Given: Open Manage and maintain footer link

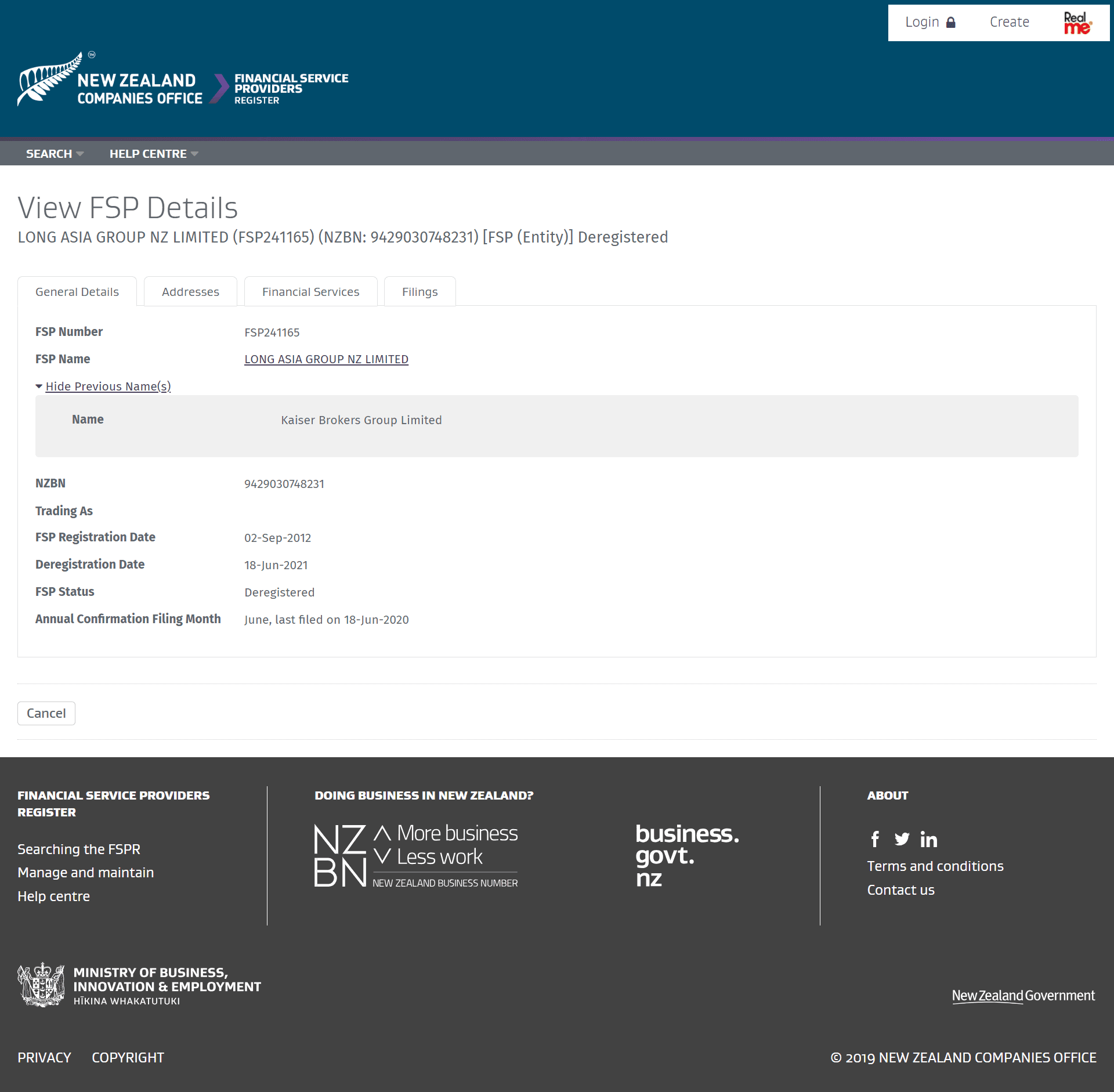Looking at the screenshot, I should (x=86, y=873).
